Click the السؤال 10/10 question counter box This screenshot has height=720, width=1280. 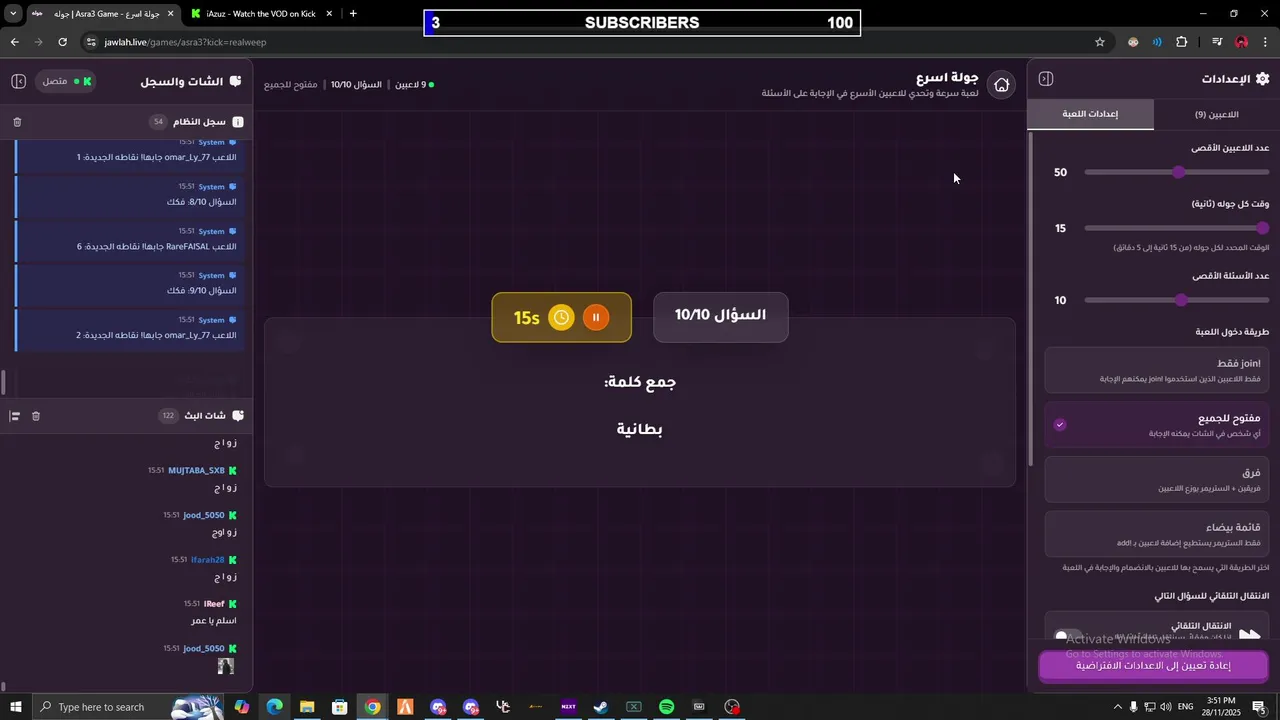[720, 316]
